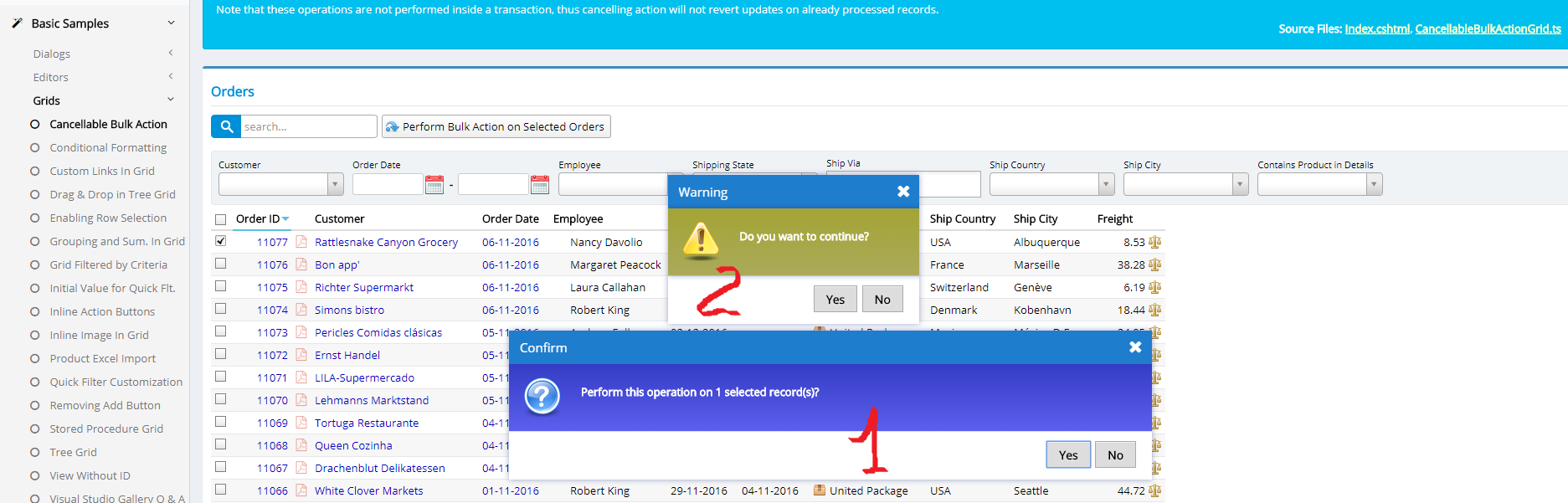This screenshot has height=503, width=1568.
Task: Open Conditional Formatting sample
Action: tap(108, 147)
